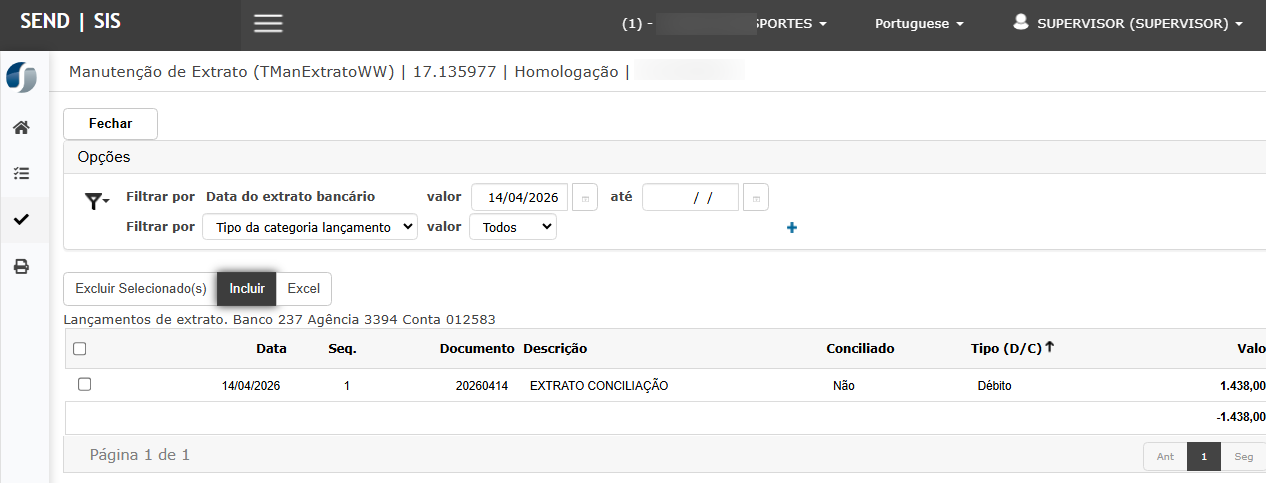Screen dimensions: 1266x483
Task: Click the filter funnel icon
Action: point(95,202)
